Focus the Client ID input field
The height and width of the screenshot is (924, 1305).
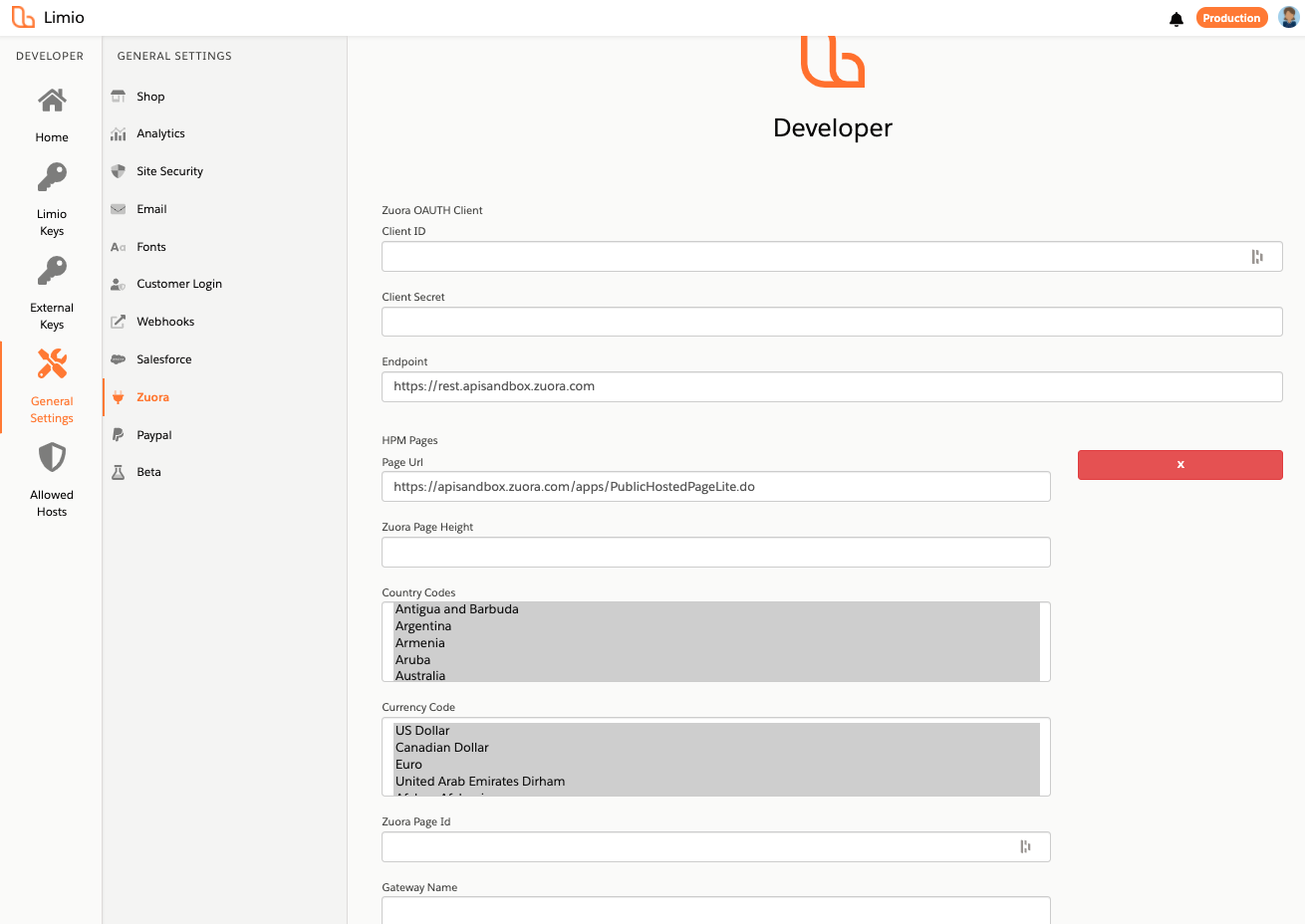point(832,257)
